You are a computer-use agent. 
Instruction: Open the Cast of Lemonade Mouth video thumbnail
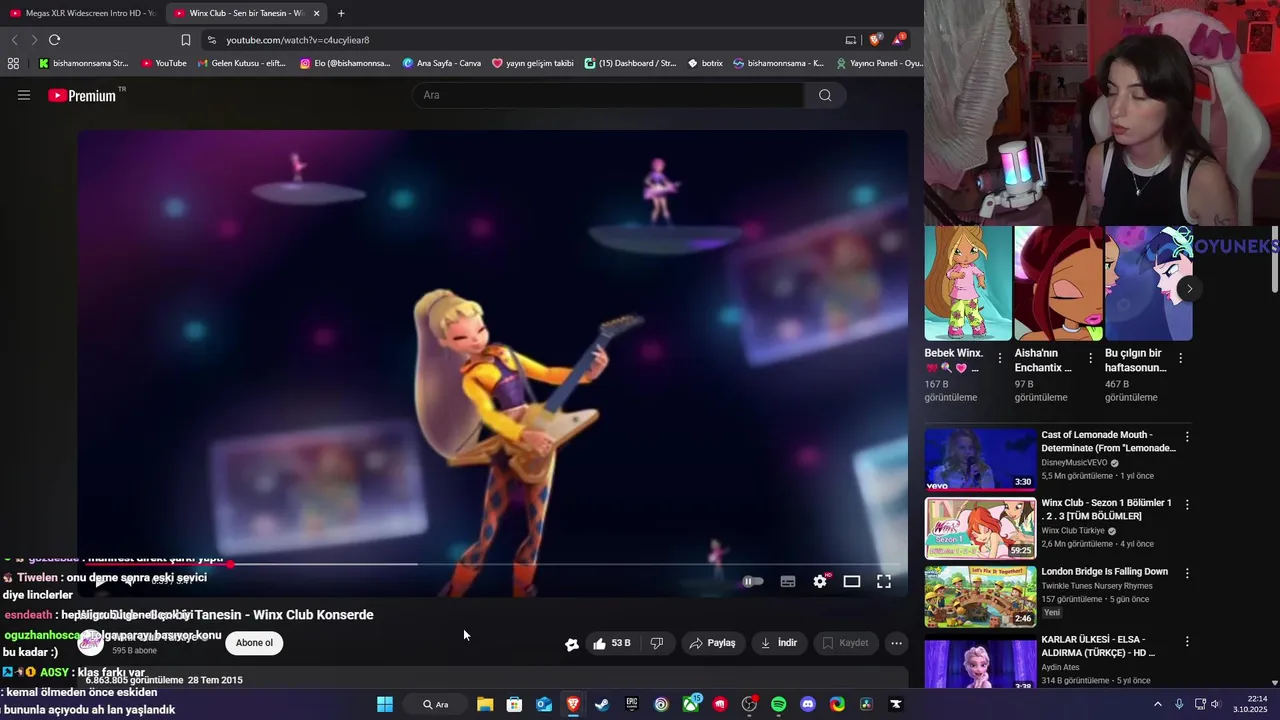(x=980, y=459)
